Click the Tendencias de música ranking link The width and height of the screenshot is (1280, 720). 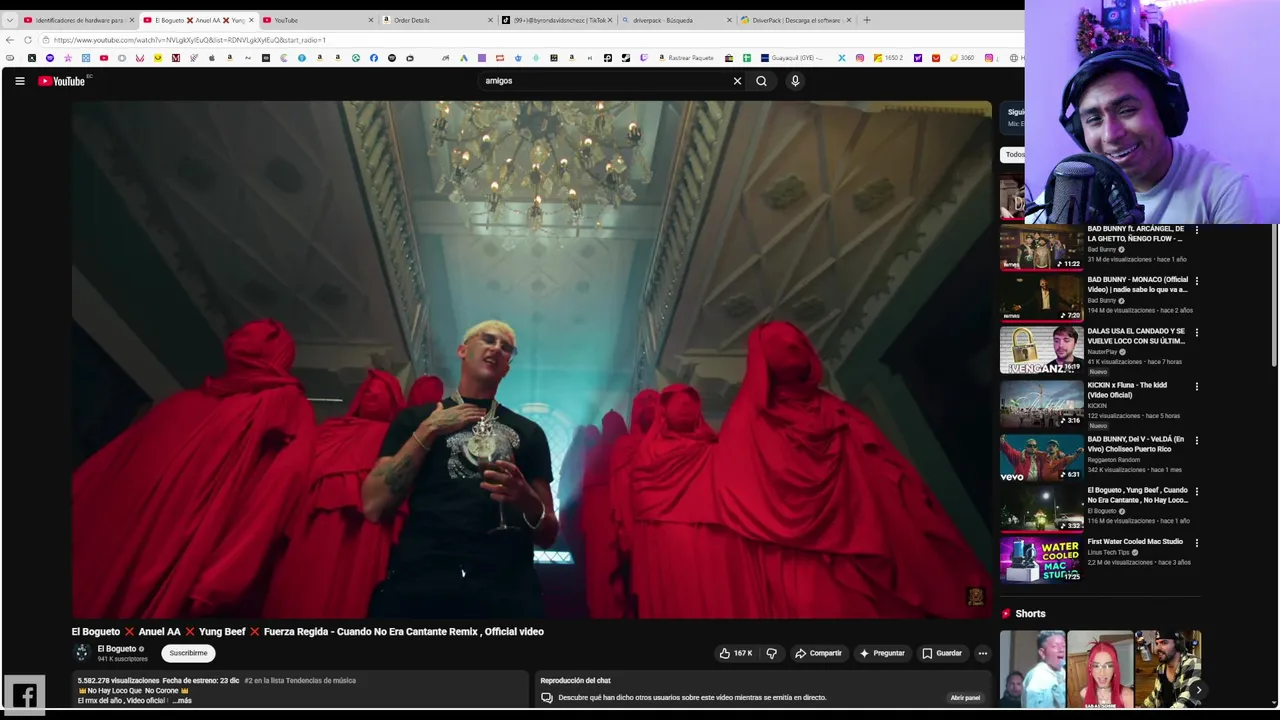pos(300,681)
